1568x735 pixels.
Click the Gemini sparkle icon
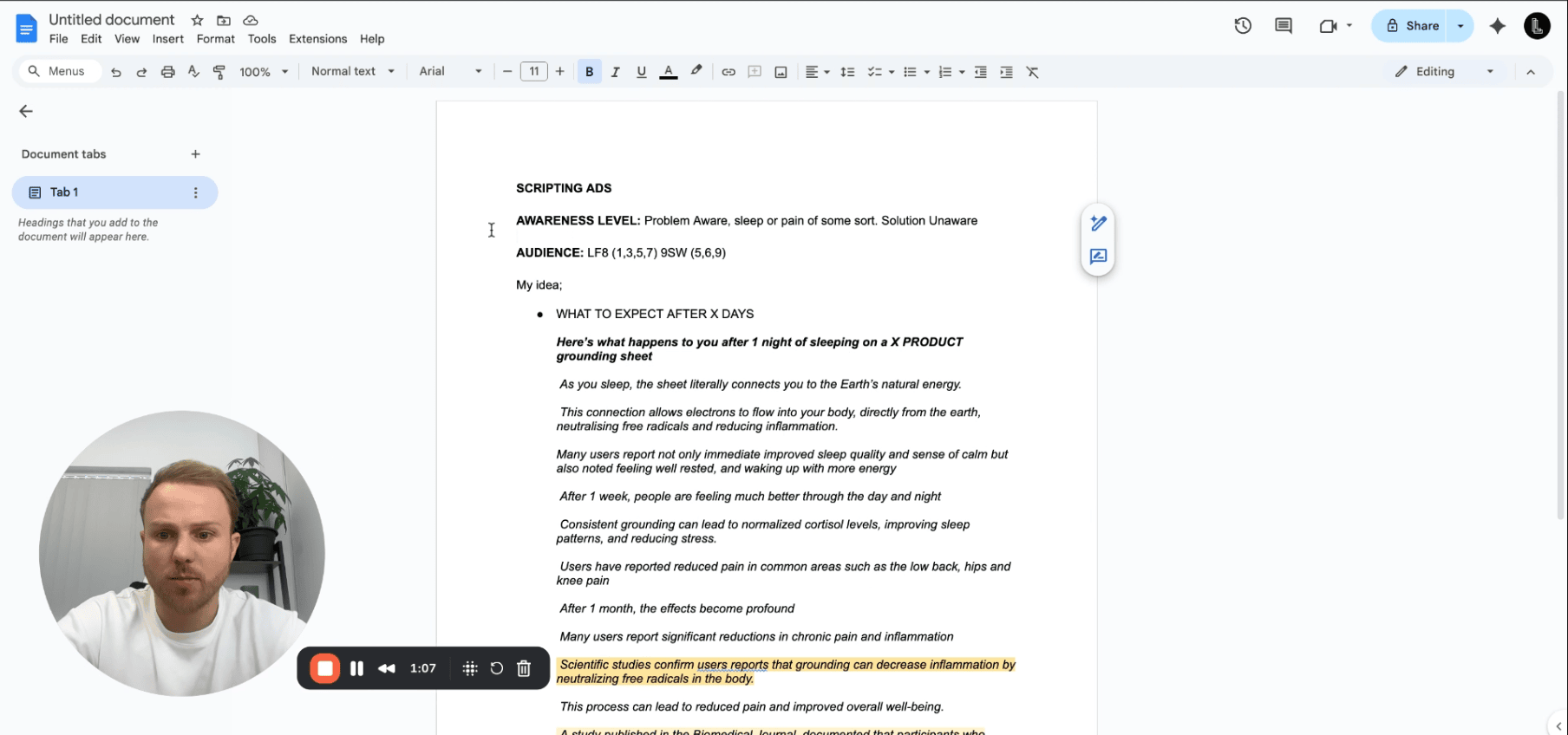[x=1498, y=26]
